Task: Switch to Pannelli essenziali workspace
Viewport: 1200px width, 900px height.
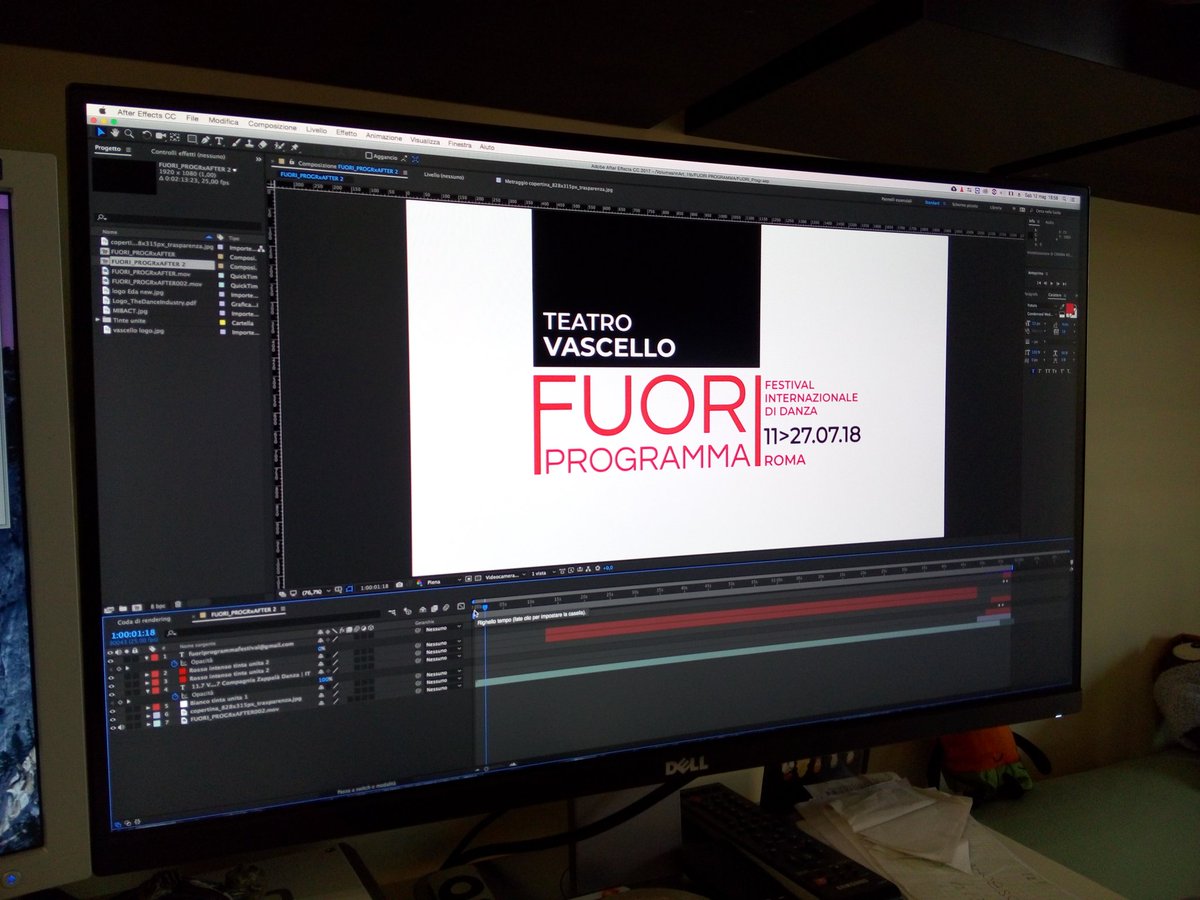Action: 895,200
